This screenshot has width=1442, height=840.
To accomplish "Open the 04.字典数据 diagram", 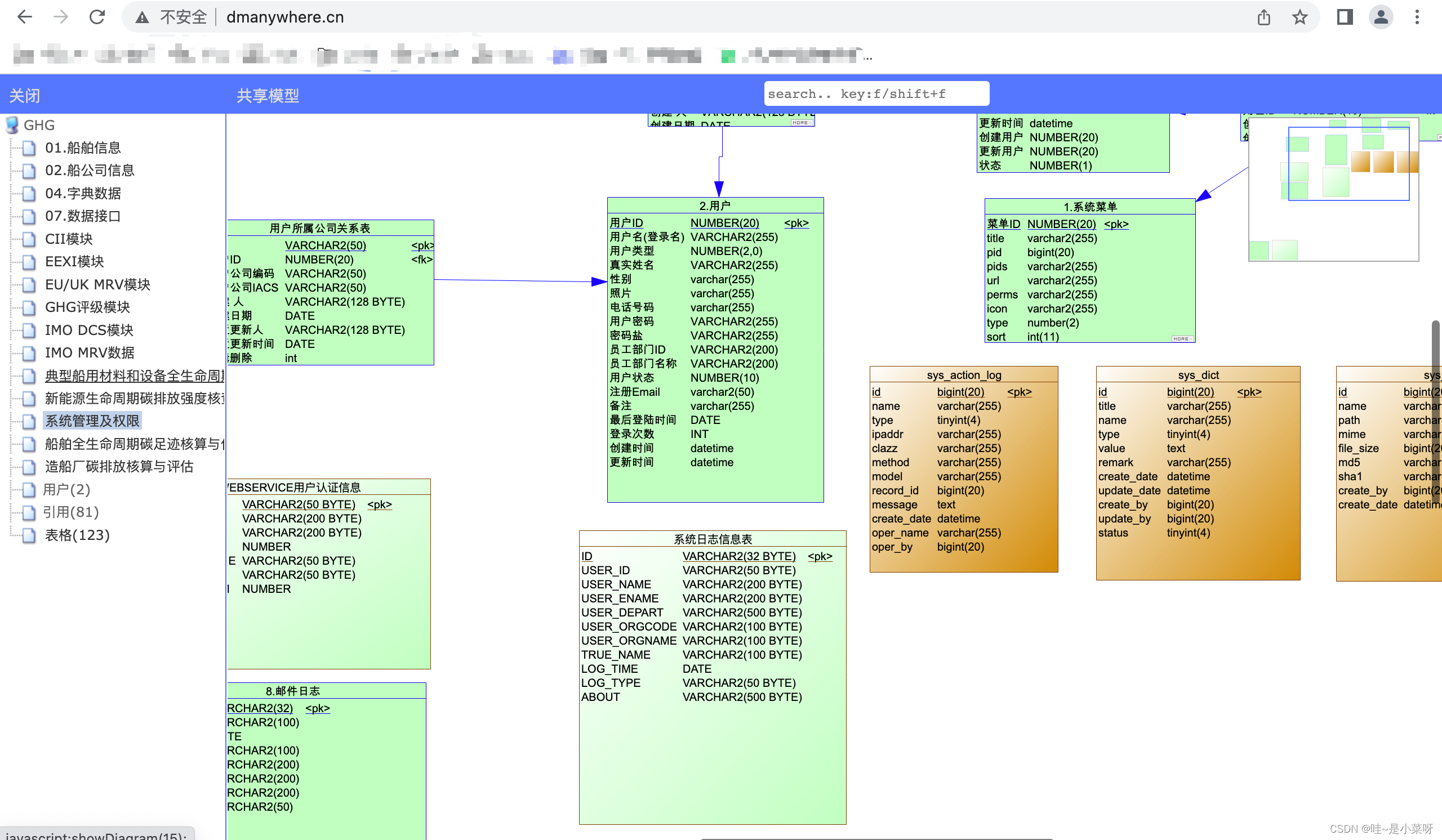I will (83, 193).
